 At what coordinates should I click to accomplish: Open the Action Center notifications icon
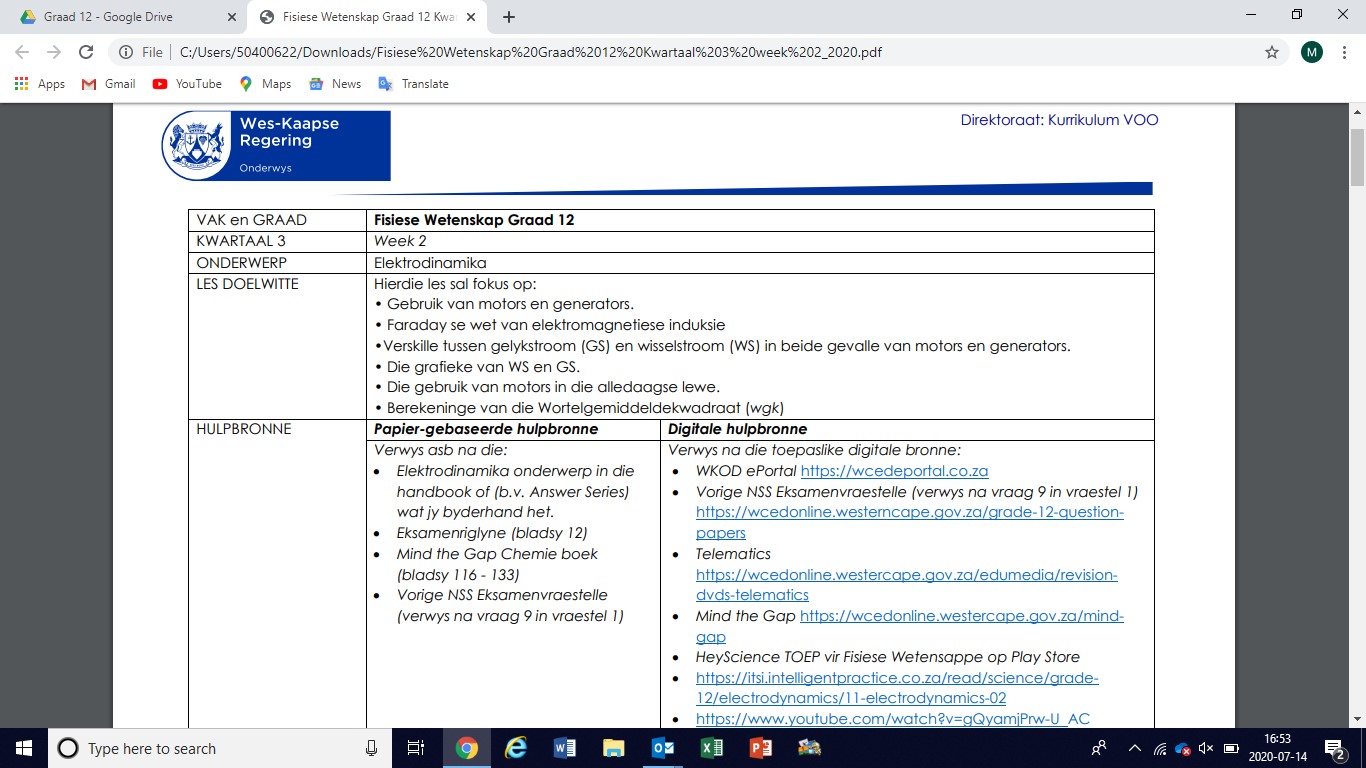point(1335,748)
